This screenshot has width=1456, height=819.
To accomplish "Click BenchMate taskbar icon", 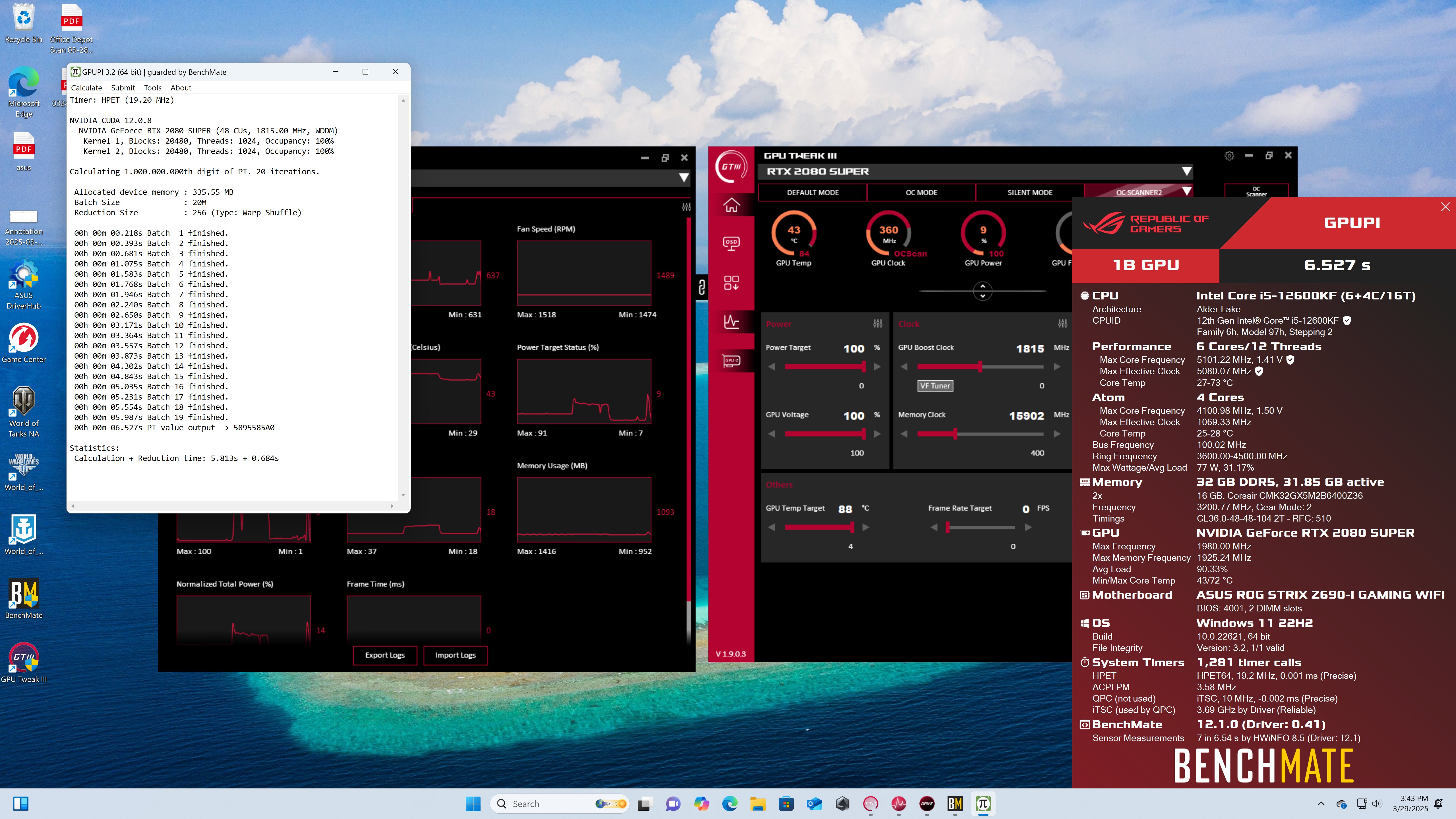I will (955, 803).
